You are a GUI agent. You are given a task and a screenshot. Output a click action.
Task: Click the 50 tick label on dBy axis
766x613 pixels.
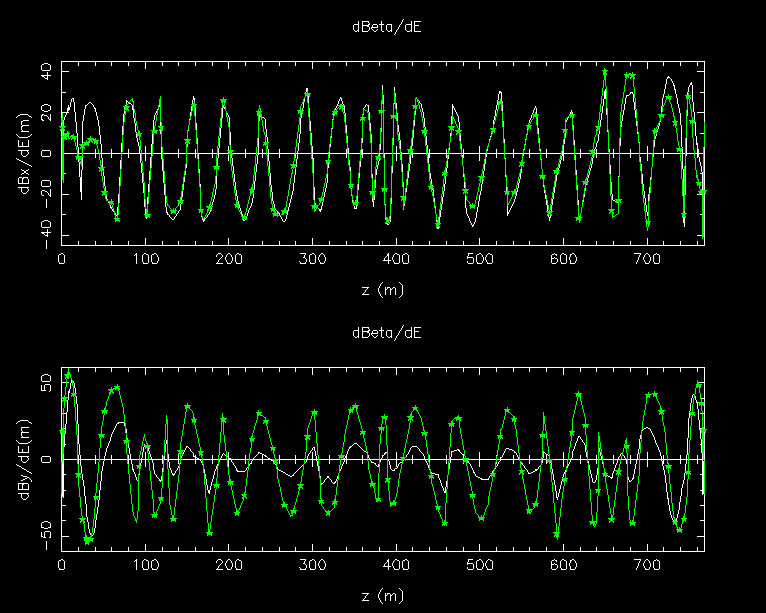(46, 386)
